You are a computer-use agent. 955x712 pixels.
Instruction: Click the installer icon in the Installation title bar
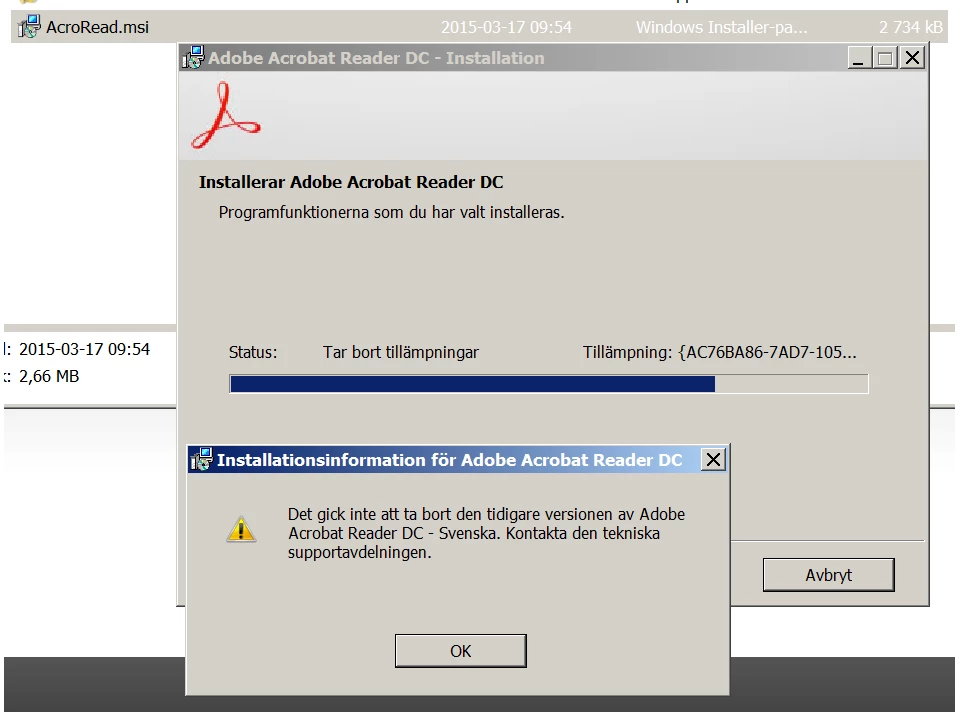(x=194, y=58)
